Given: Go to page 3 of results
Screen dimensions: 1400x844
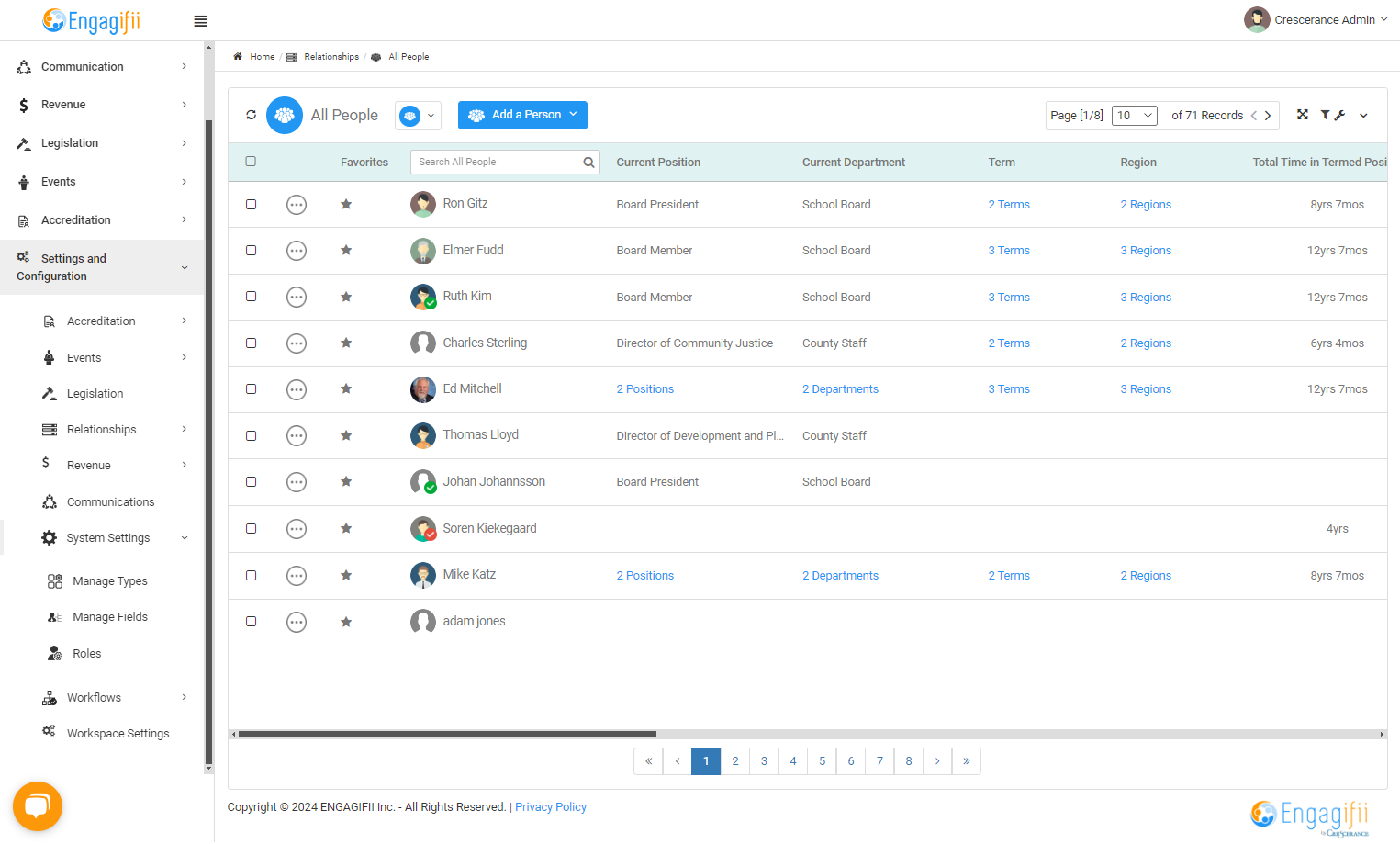Looking at the screenshot, I should 764,761.
